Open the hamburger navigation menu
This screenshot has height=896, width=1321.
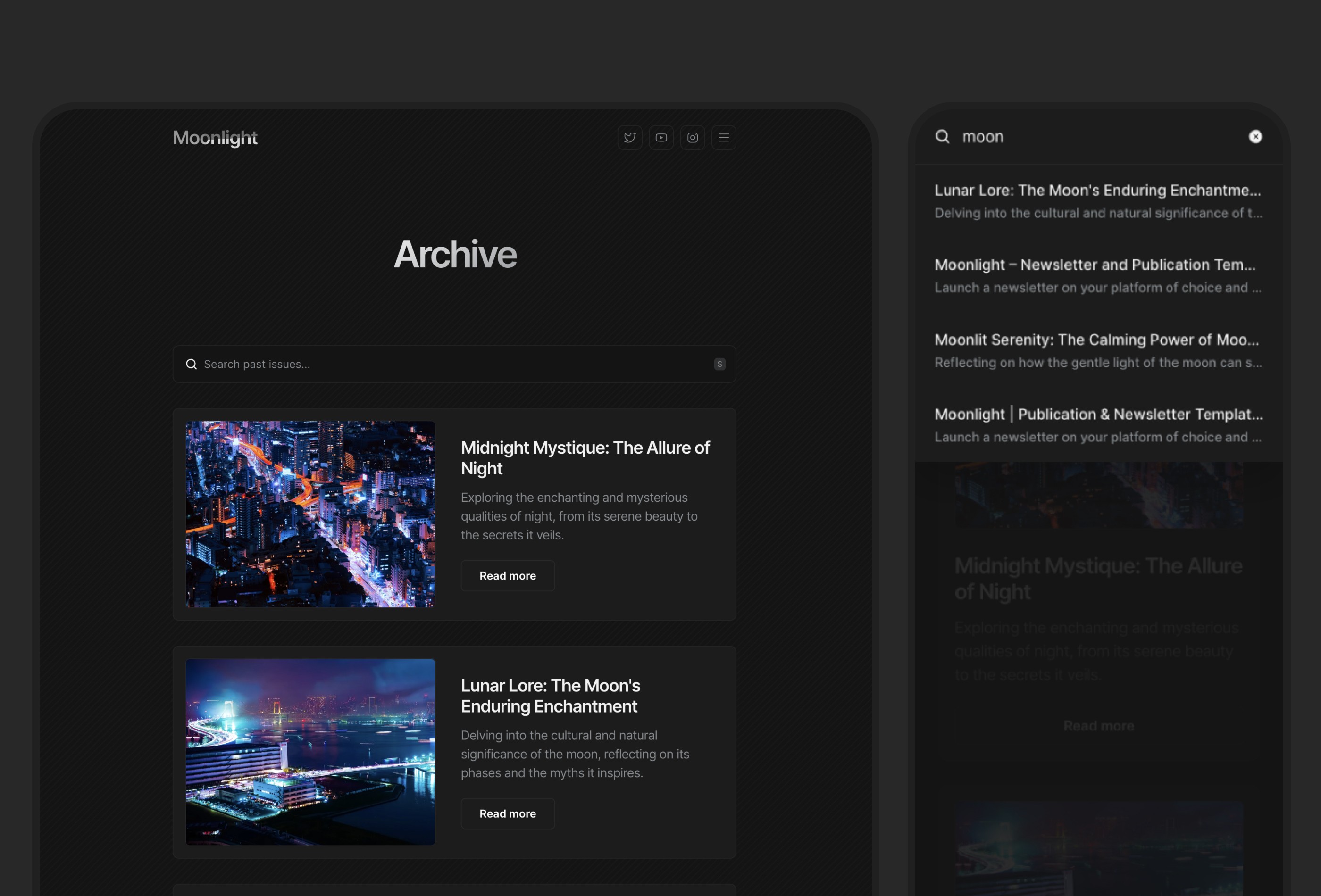coord(724,138)
